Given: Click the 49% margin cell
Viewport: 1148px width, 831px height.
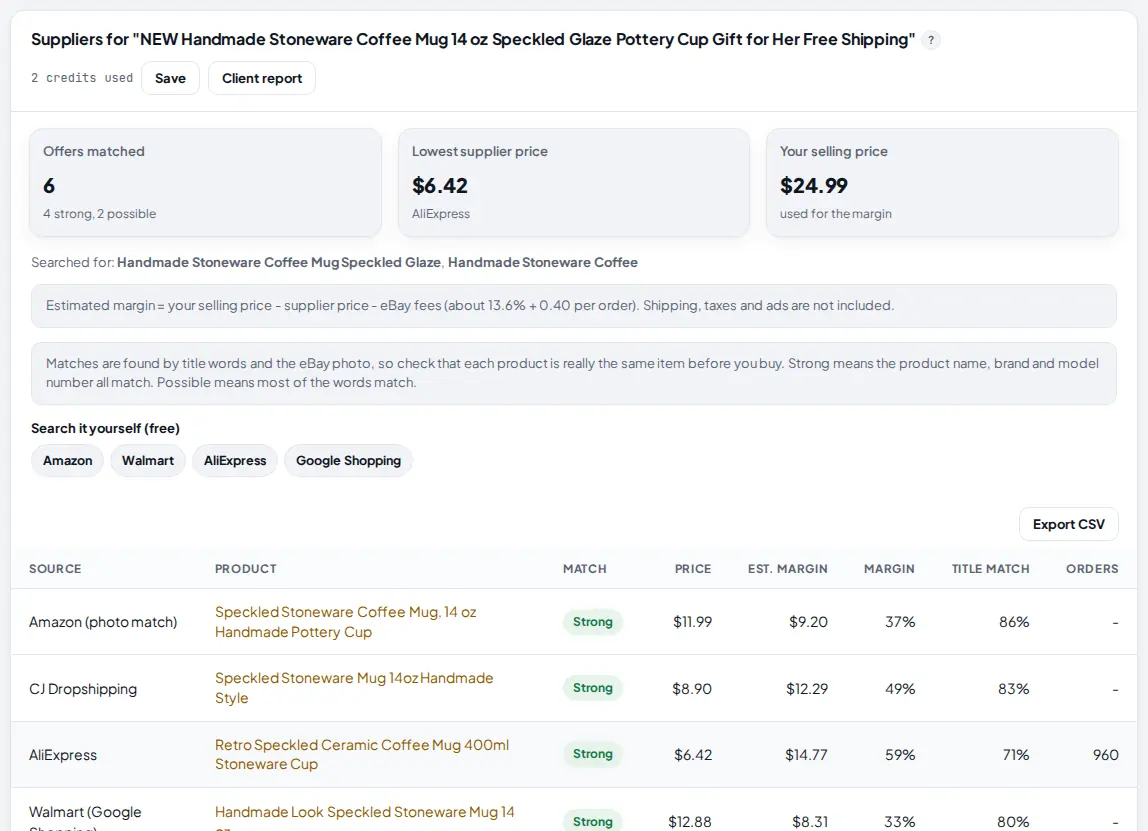Looking at the screenshot, I should point(900,689).
